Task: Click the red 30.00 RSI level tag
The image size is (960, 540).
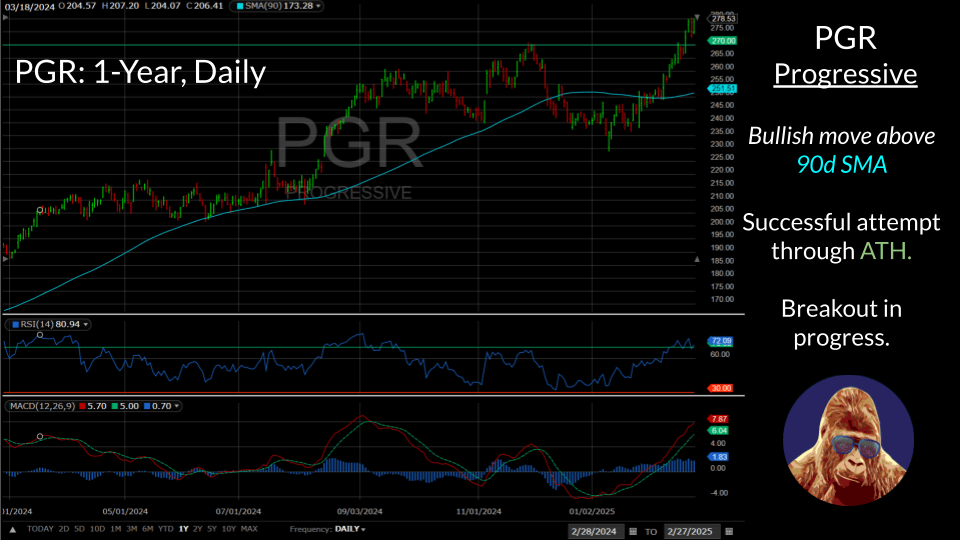Action: tap(722, 388)
